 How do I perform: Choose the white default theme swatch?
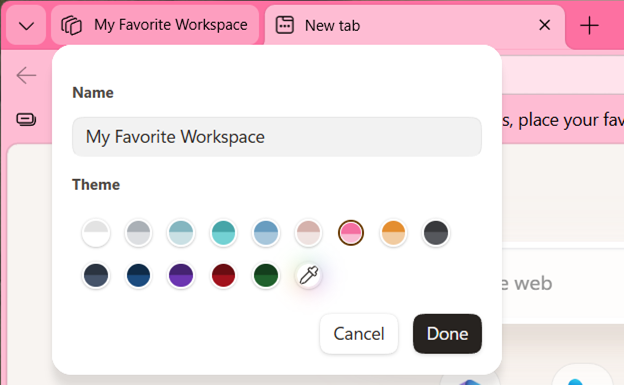click(x=96, y=233)
